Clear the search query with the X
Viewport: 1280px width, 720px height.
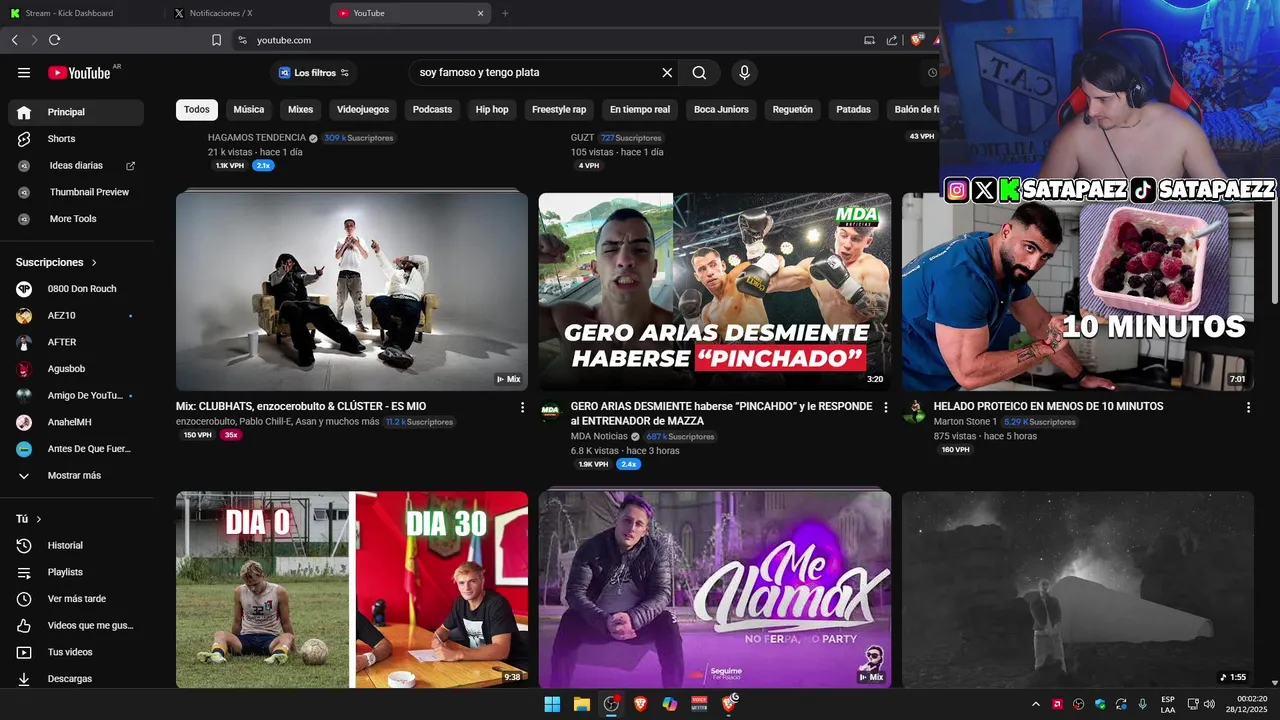[667, 73]
